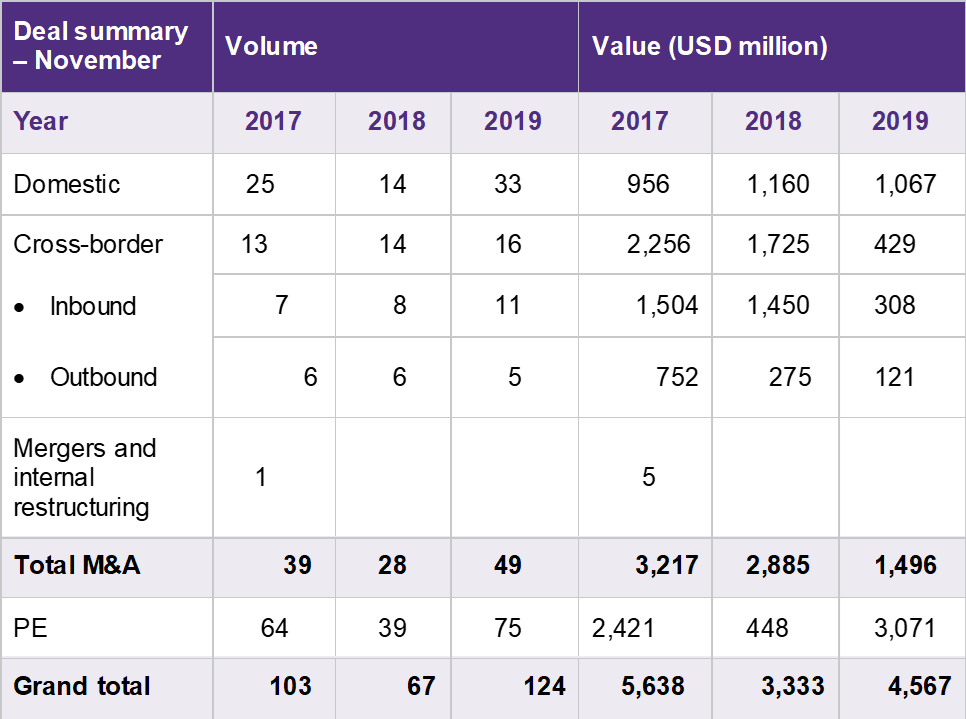The height and width of the screenshot is (719, 966).
Task: Select the Value (USD million) header
Action: [x=709, y=46]
